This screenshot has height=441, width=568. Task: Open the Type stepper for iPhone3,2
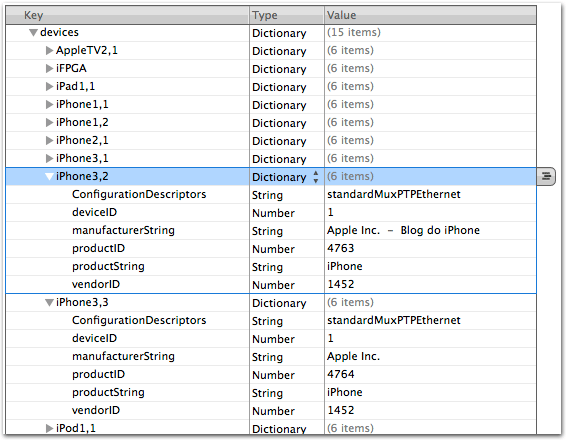[316, 177]
